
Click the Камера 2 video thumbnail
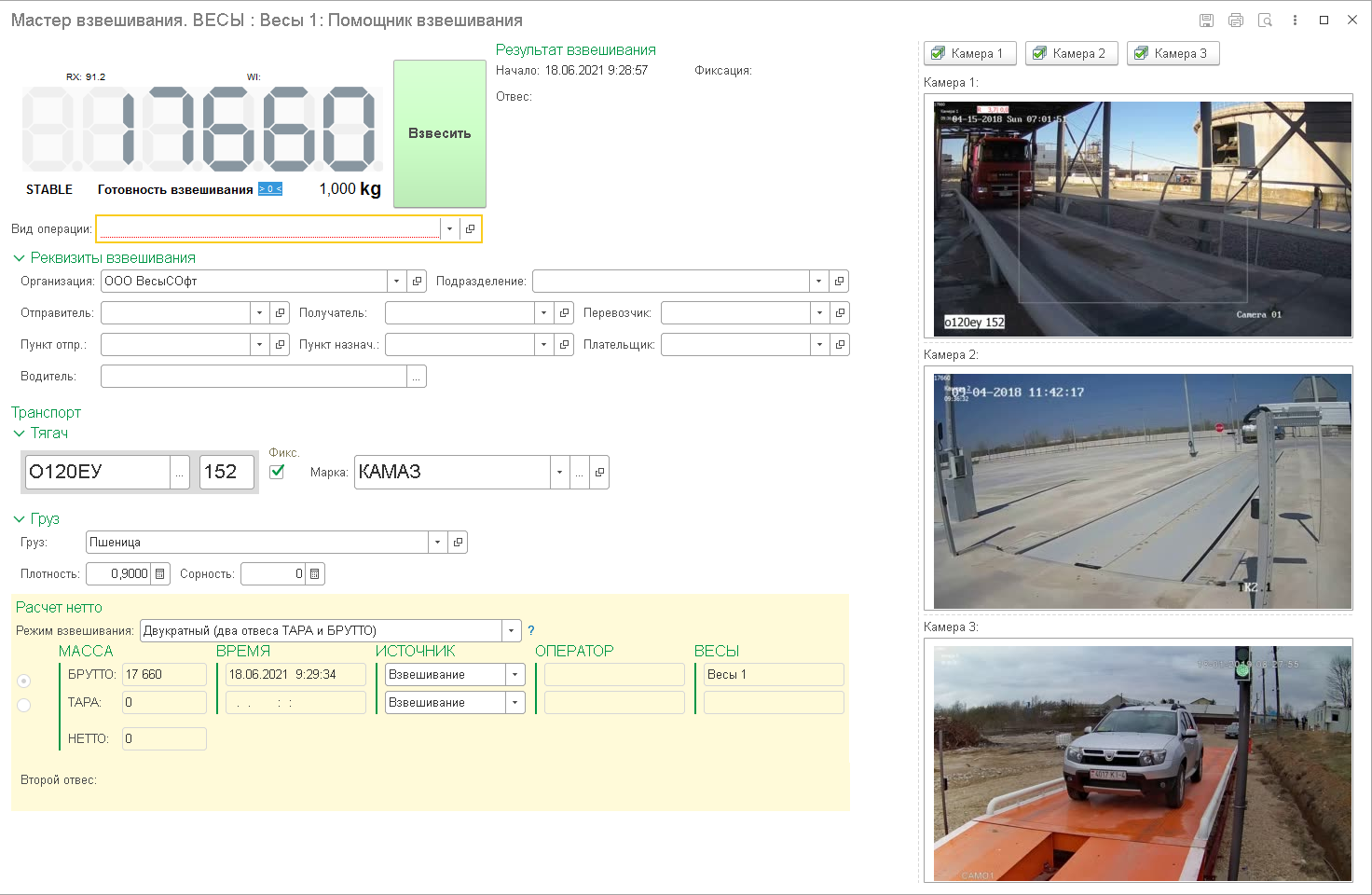tap(1142, 491)
